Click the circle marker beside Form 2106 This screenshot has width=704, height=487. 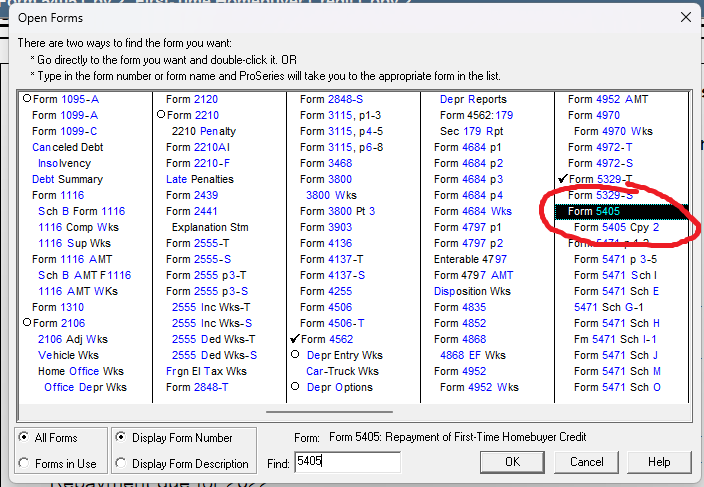pos(27,323)
